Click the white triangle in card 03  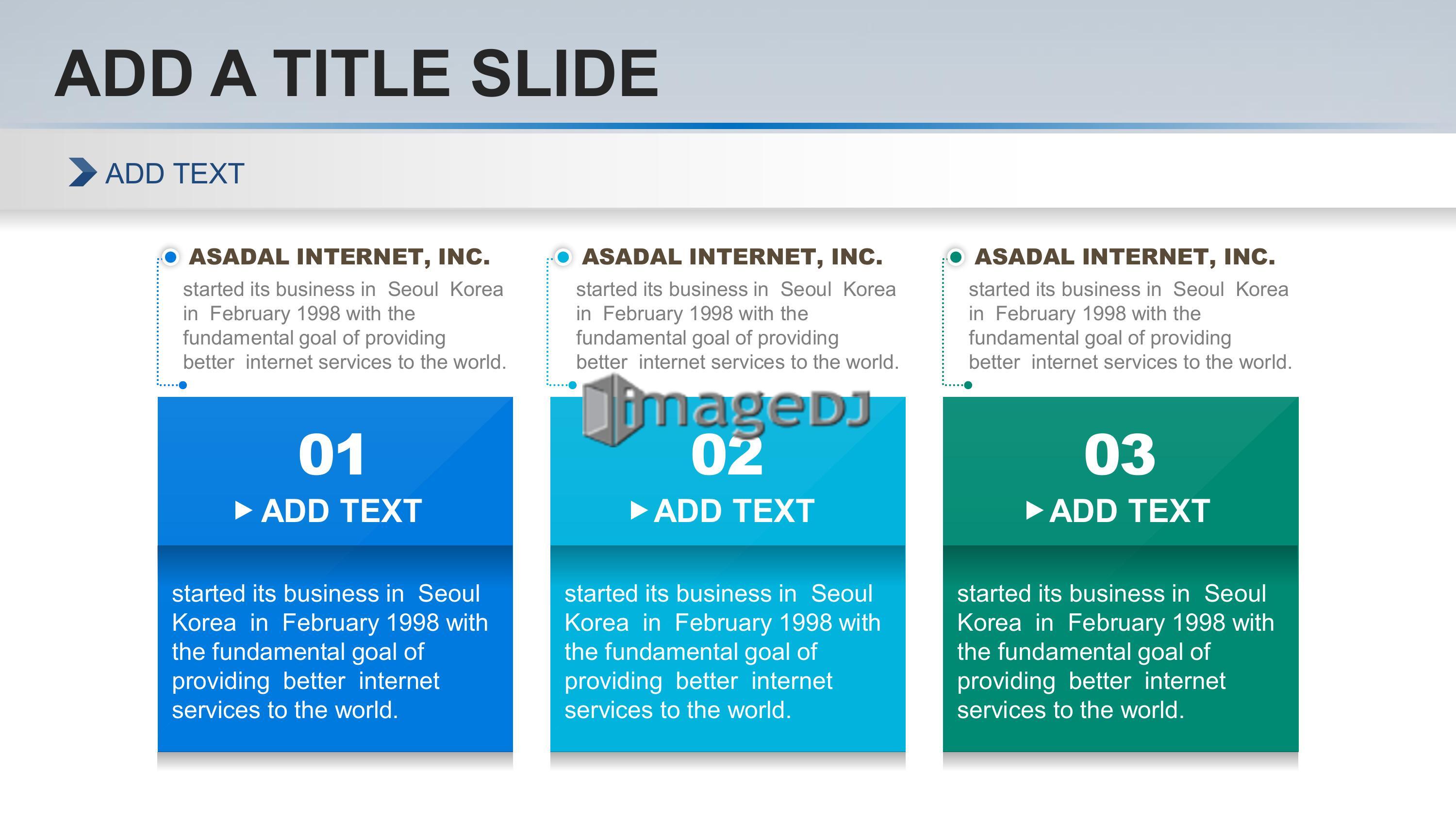(x=1034, y=510)
